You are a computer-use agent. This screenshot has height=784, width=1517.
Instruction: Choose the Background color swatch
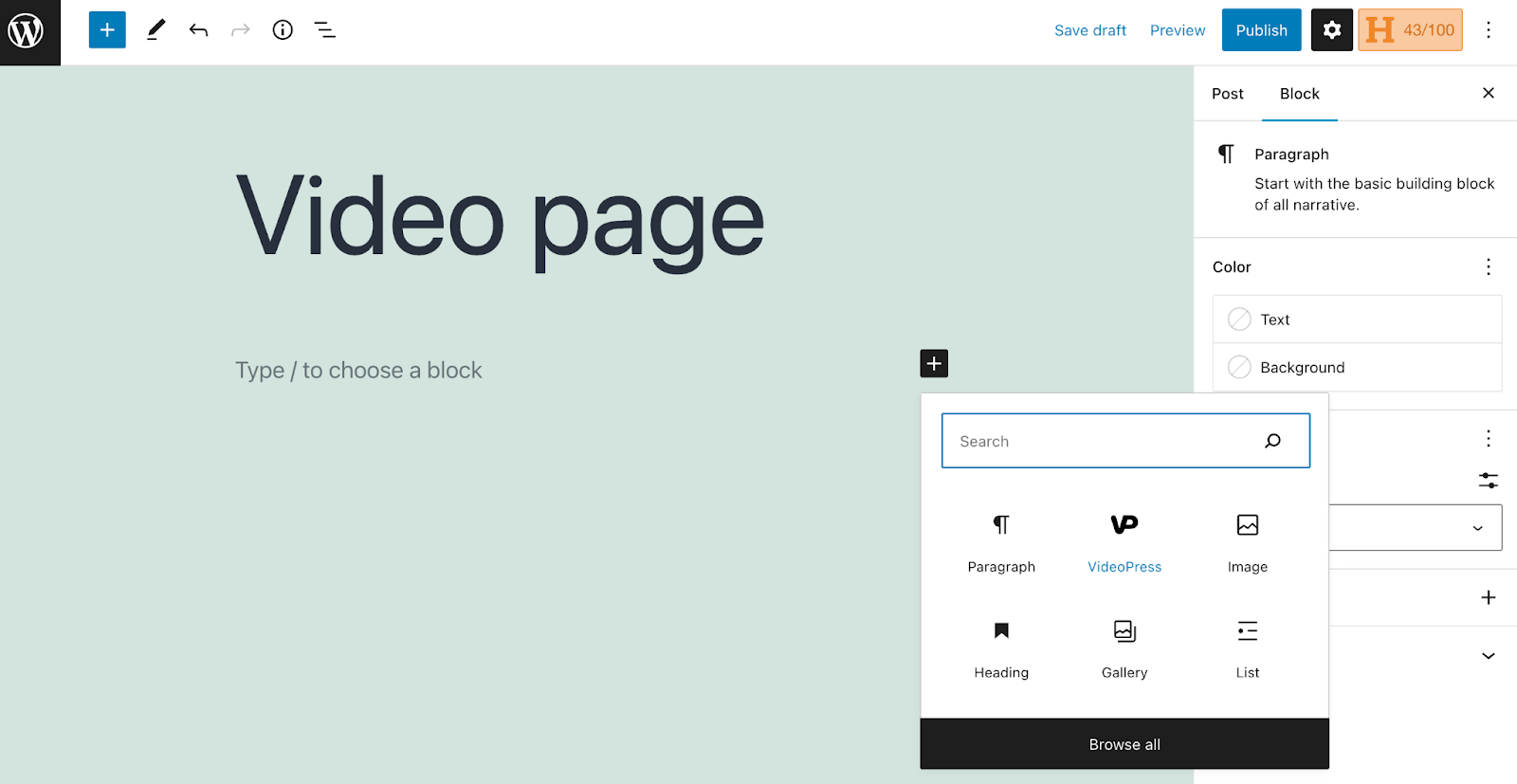pos(1358,367)
